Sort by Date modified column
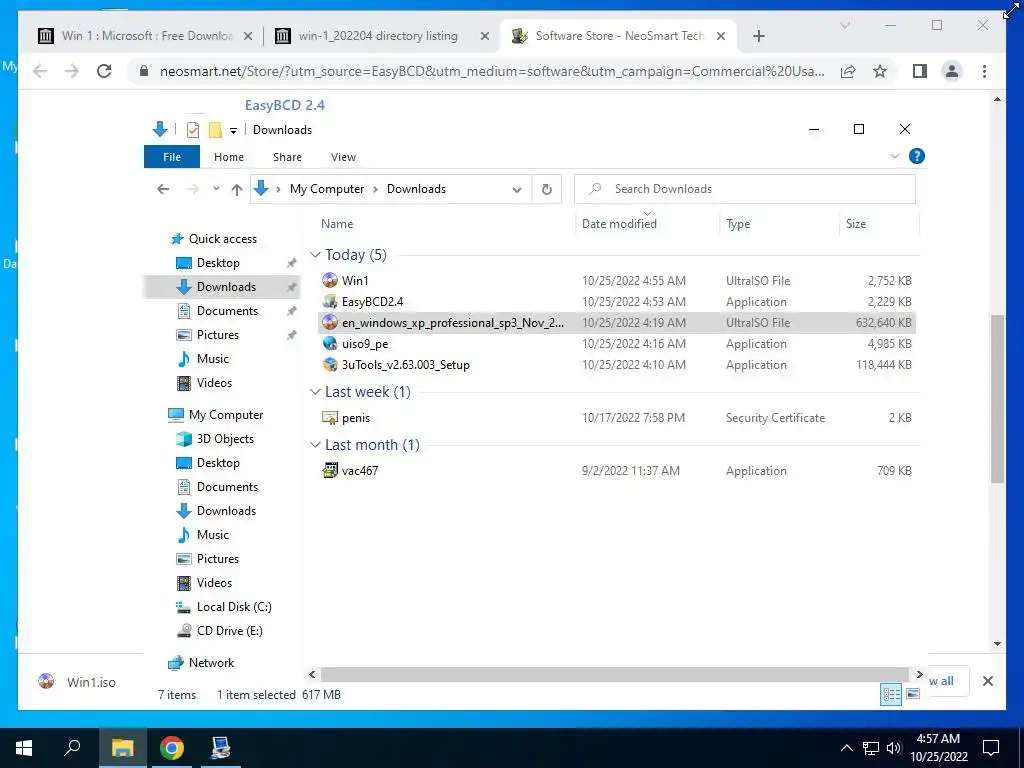Viewport: 1024px width, 768px height. click(619, 223)
